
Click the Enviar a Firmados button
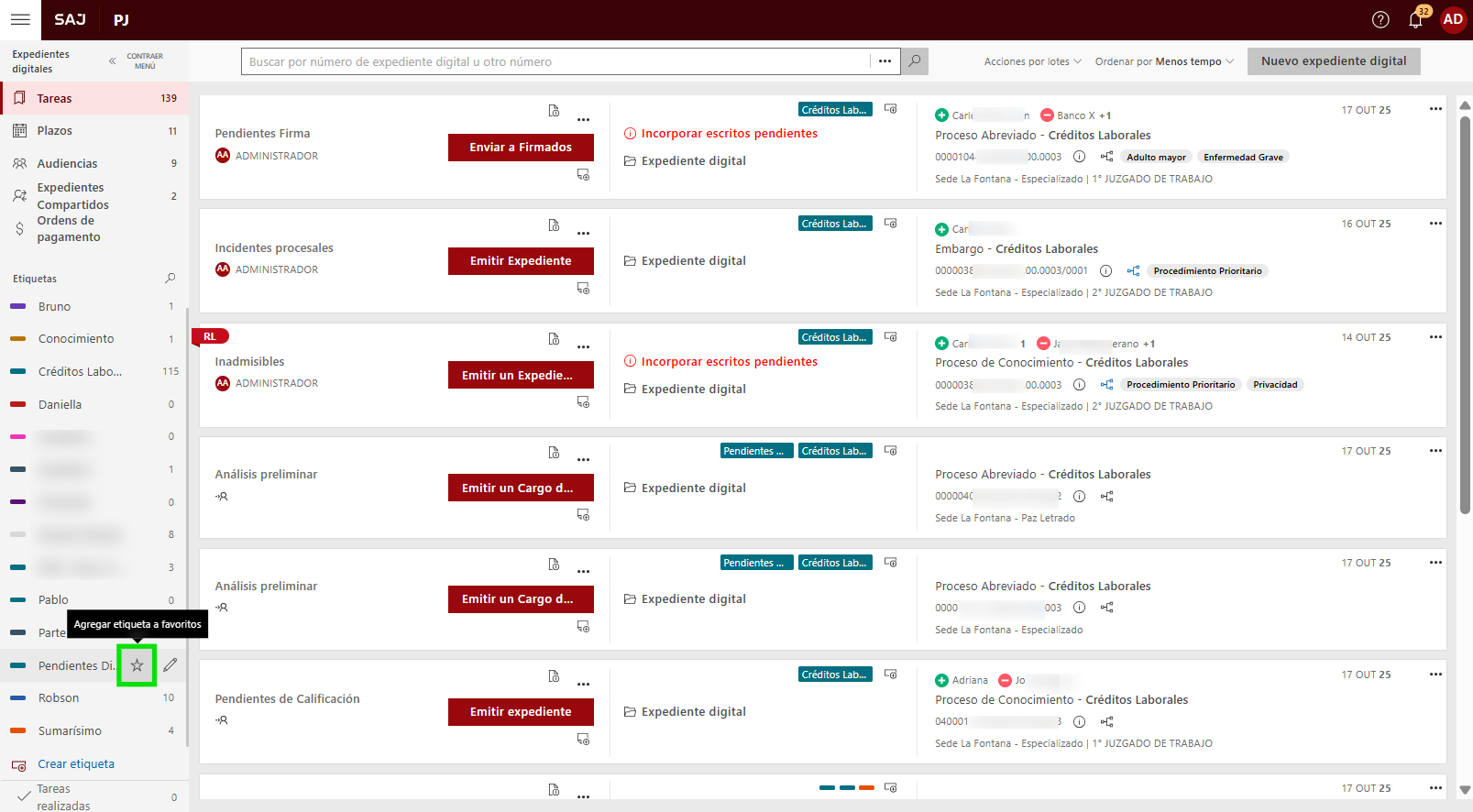pos(521,148)
